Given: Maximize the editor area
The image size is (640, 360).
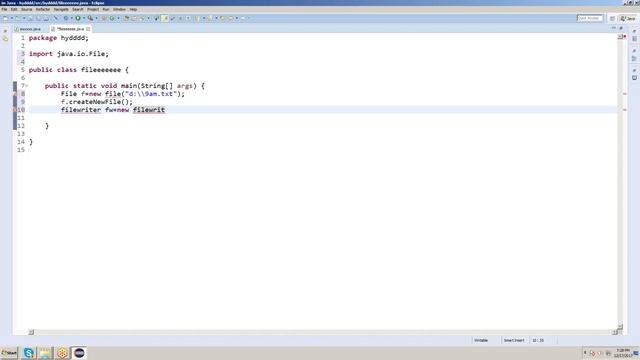Looking at the screenshot, I should coord(621,28).
